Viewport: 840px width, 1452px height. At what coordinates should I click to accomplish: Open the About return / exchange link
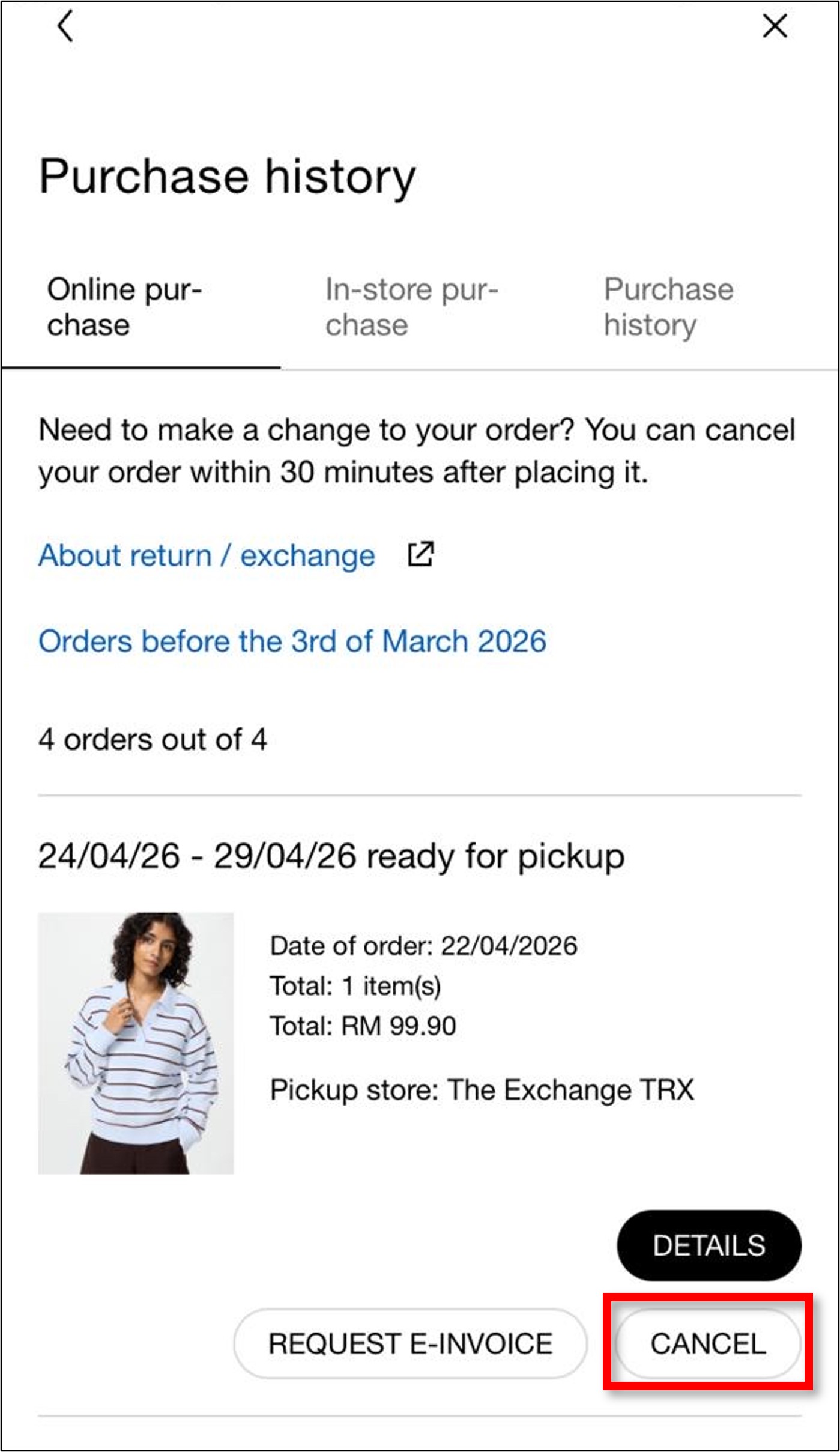(207, 555)
